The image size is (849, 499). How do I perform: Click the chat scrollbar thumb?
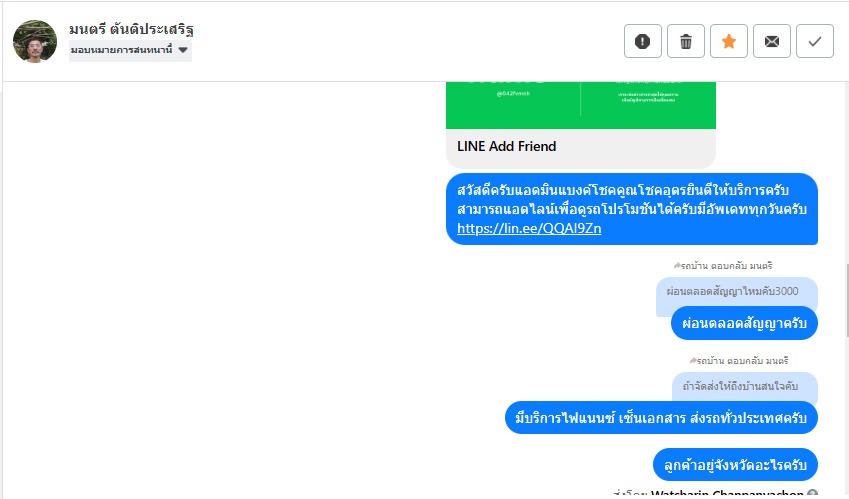coord(846,300)
